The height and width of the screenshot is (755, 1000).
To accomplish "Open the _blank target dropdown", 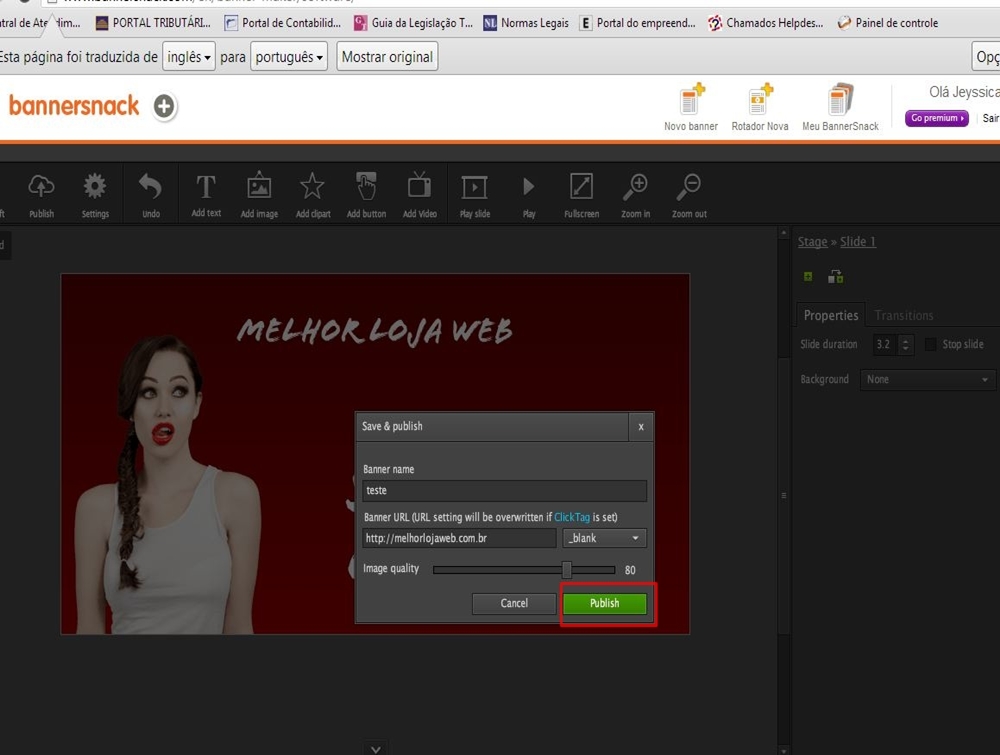I will 604,538.
